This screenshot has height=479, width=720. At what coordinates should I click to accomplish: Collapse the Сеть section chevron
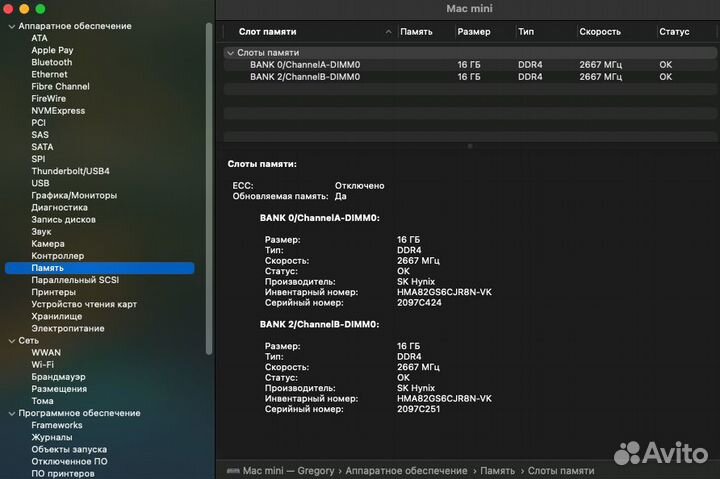point(12,341)
